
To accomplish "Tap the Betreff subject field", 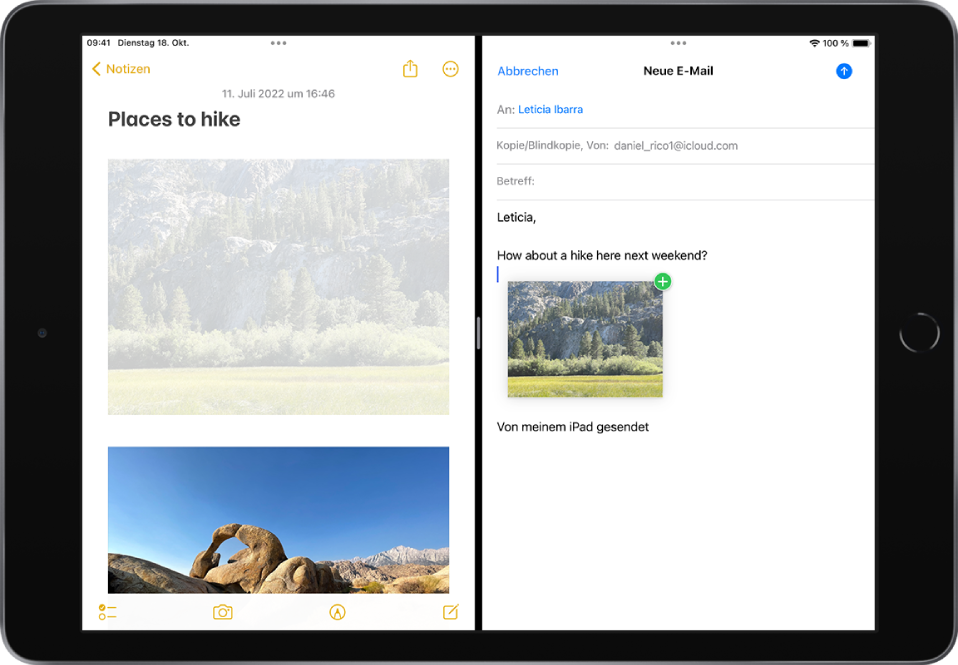I will [600, 181].
